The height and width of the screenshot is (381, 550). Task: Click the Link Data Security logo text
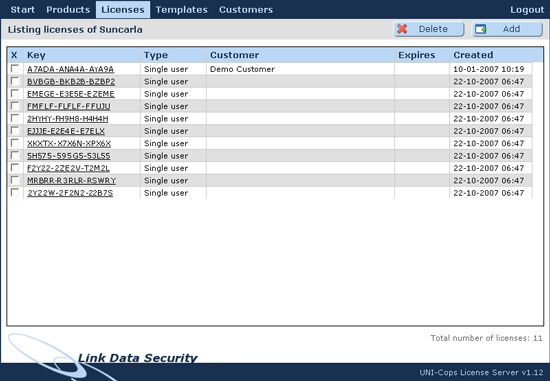click(x=138, y=358)
